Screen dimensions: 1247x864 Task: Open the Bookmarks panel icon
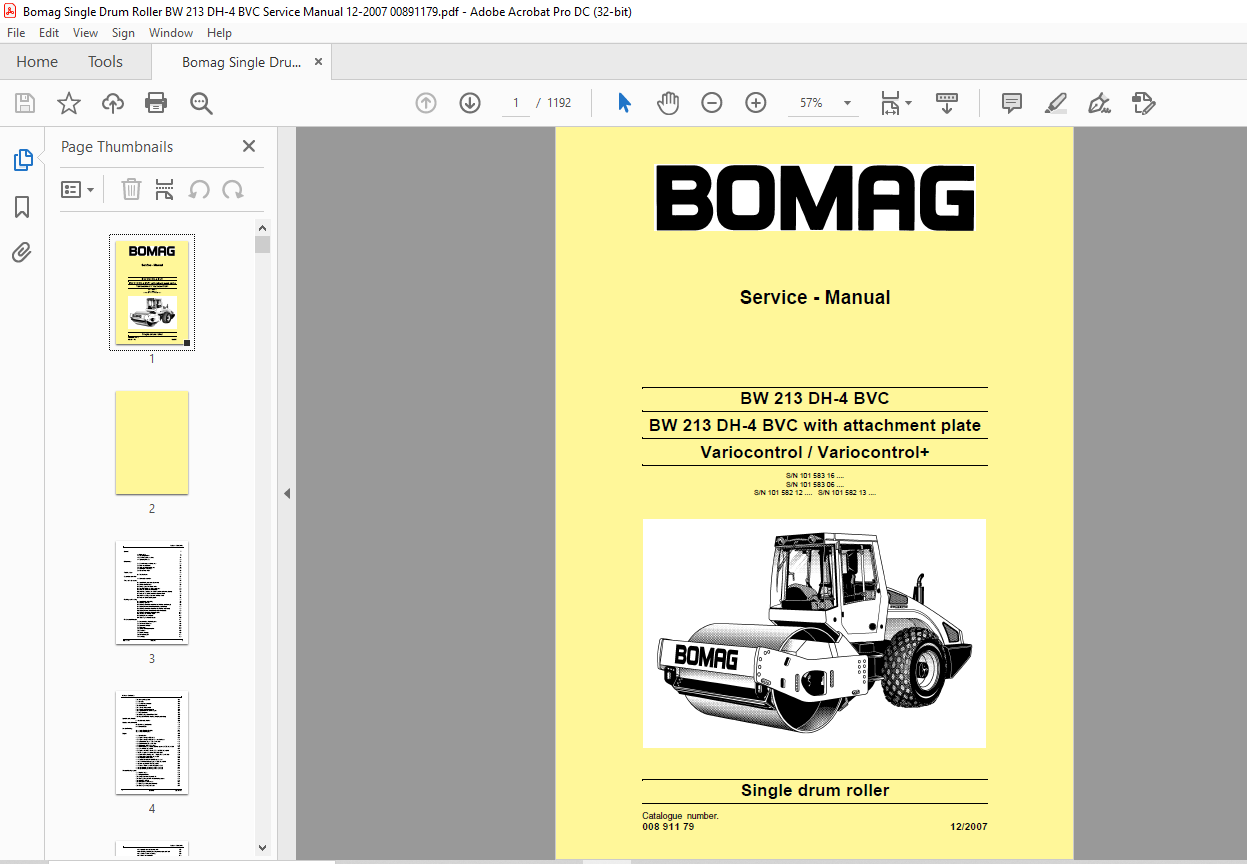coord(22,207)
